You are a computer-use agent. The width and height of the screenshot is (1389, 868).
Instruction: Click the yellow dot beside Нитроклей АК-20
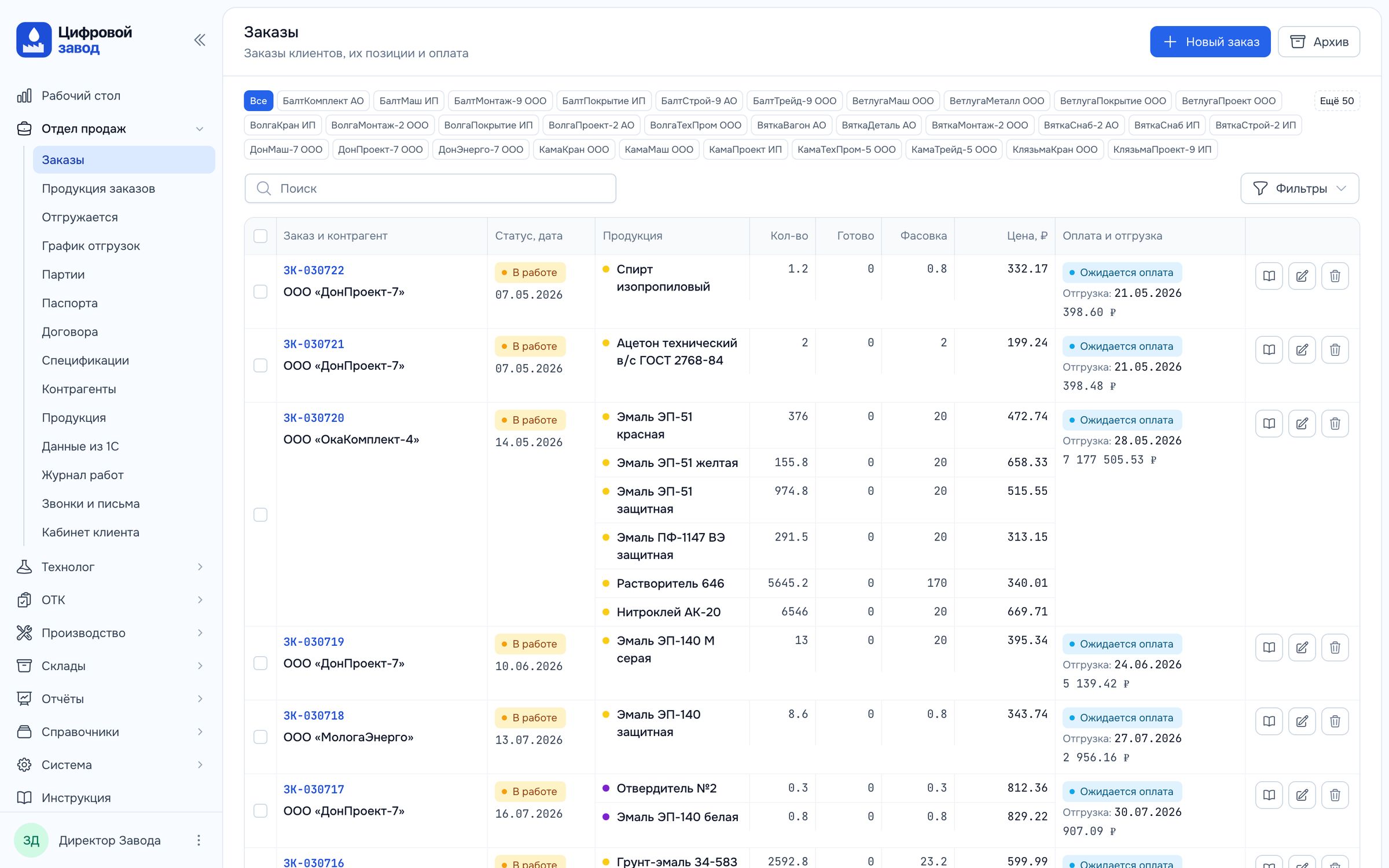pos(606,612)
